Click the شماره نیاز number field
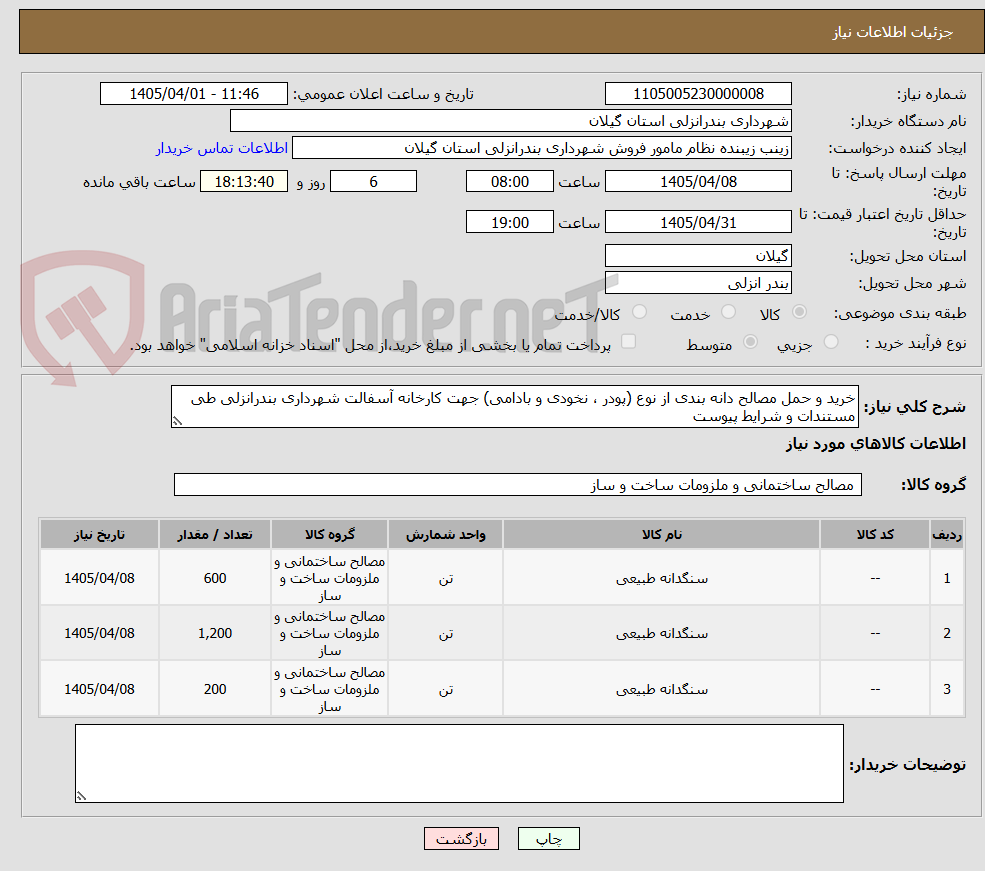Image resolution: width=985 pixels, height=871 pixels. point(698,94)
